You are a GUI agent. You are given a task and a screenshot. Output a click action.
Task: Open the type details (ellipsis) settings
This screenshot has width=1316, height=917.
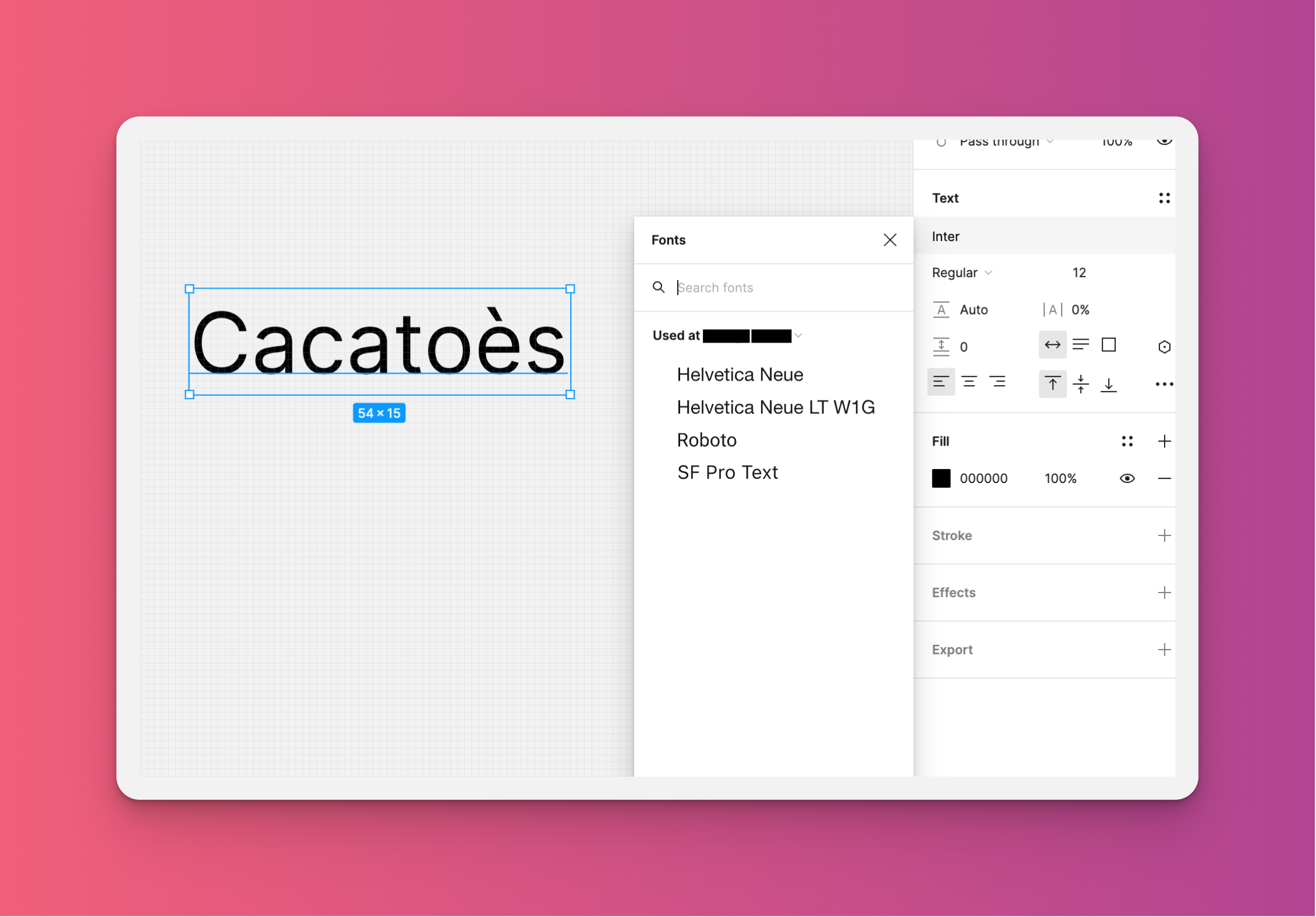[1164, 383]
